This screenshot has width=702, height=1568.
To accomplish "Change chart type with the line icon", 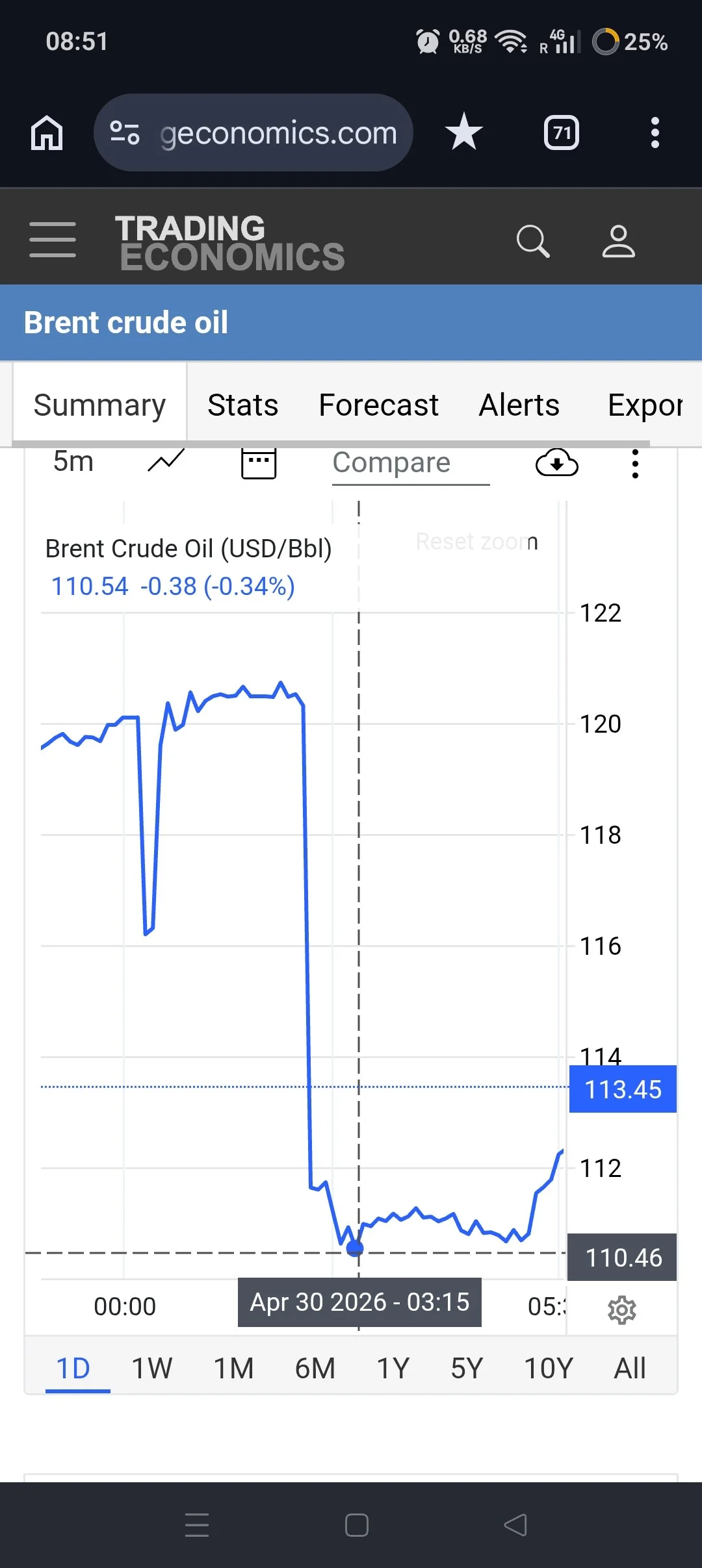I will tap(166, 461).
